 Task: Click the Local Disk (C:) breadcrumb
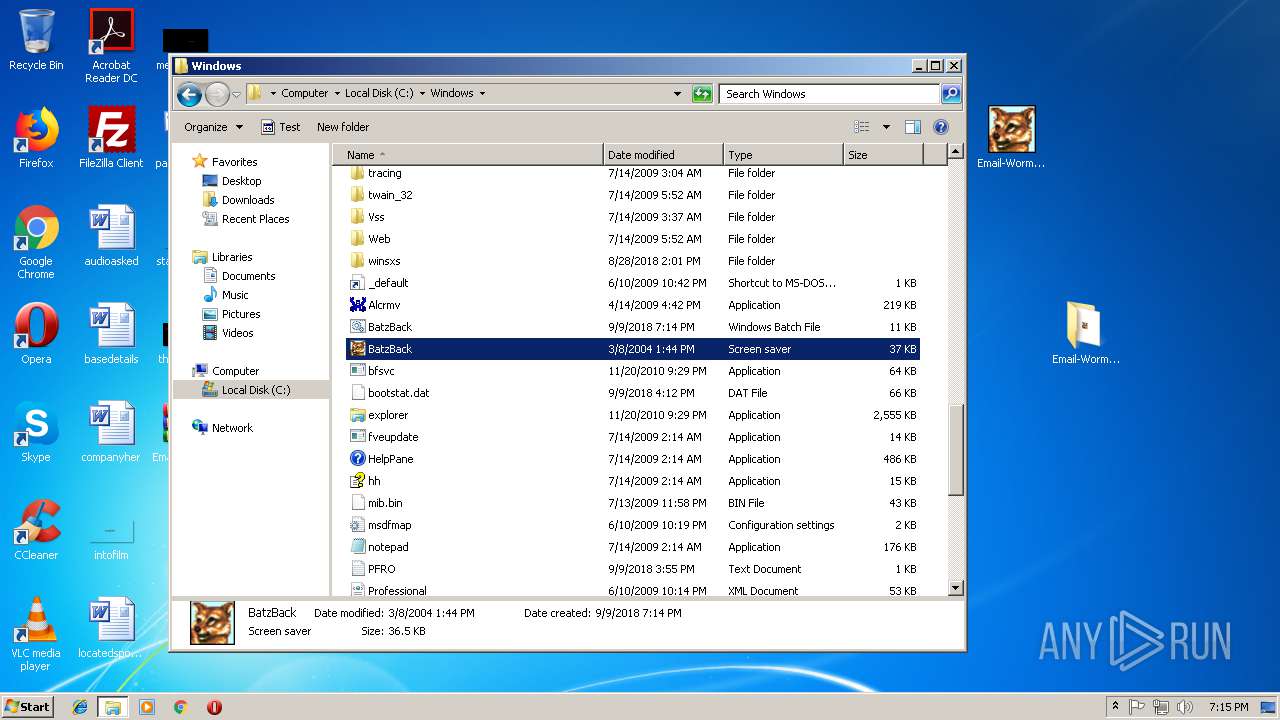(x=379, y=94)
